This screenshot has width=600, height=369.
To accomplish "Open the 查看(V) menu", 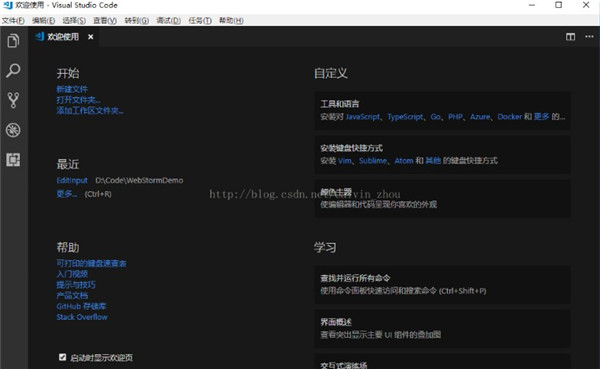I will pyautogui.click(x=105, y=20).
